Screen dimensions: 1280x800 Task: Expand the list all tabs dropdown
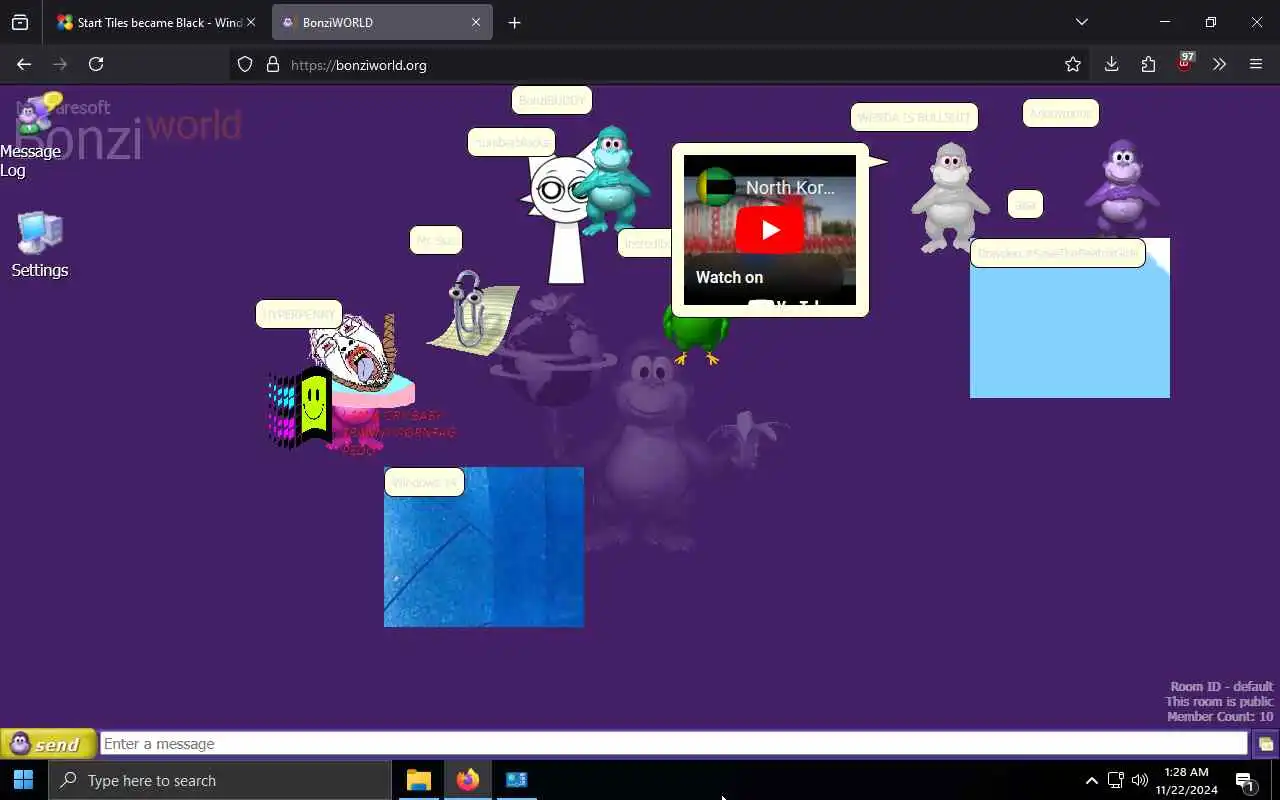pyautogui.click(x=1081, y=22)
